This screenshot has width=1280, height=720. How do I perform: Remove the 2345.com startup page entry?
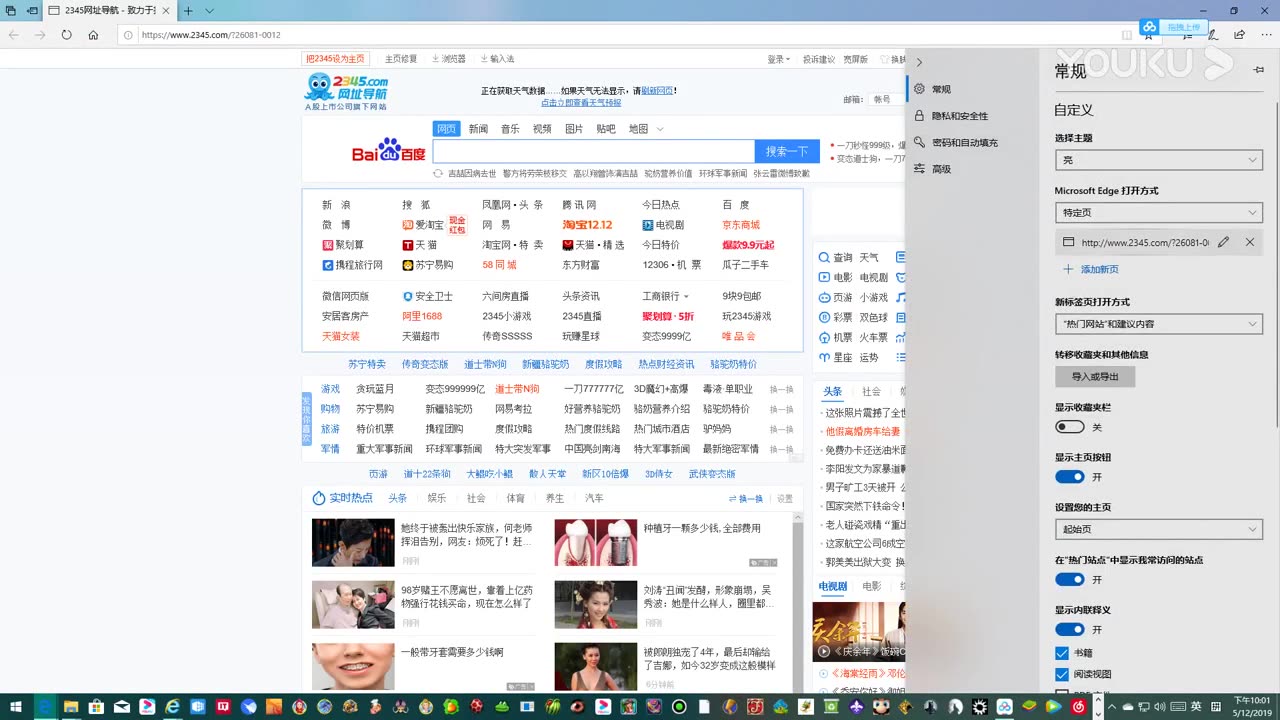click(x=1250, y=242)
